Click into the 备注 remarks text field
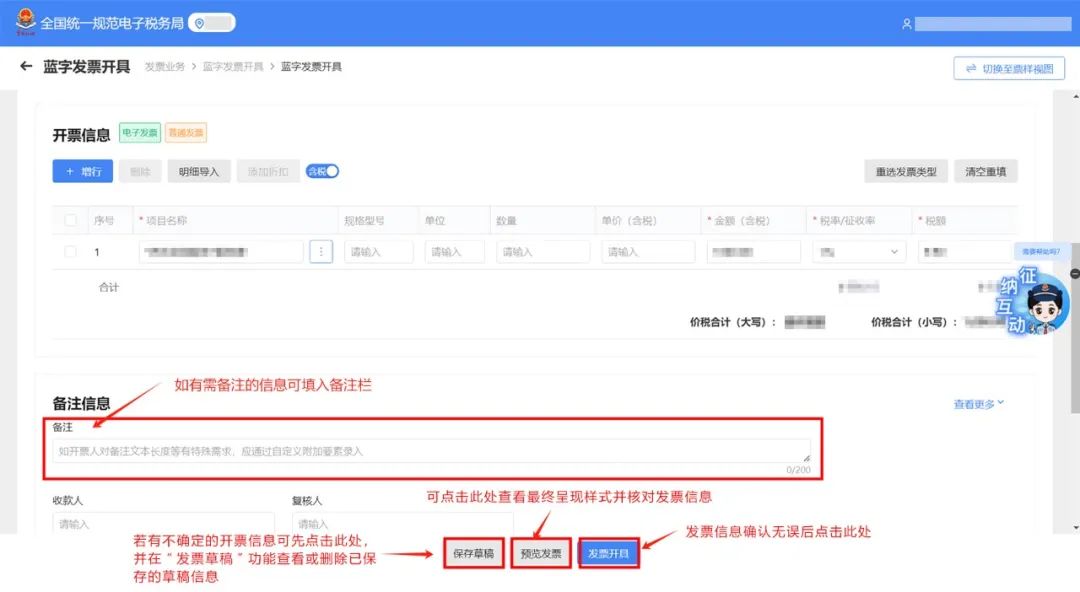Image resolution: width=1080 pixels, height=592 pixels. [430, 451]
